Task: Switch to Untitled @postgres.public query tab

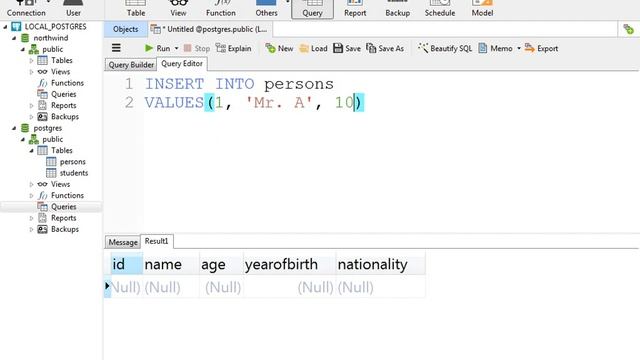Action: (209, 29)
